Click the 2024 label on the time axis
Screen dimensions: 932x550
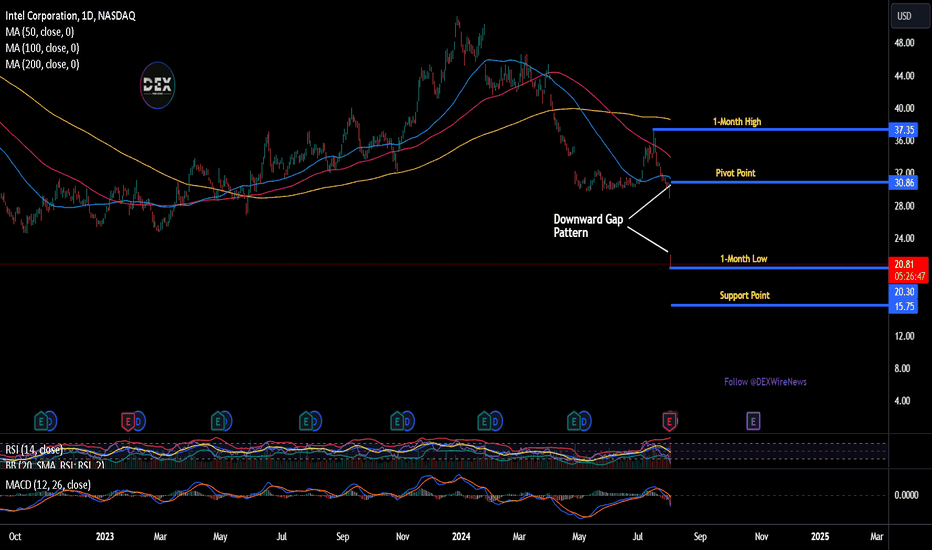pos(461,536)
